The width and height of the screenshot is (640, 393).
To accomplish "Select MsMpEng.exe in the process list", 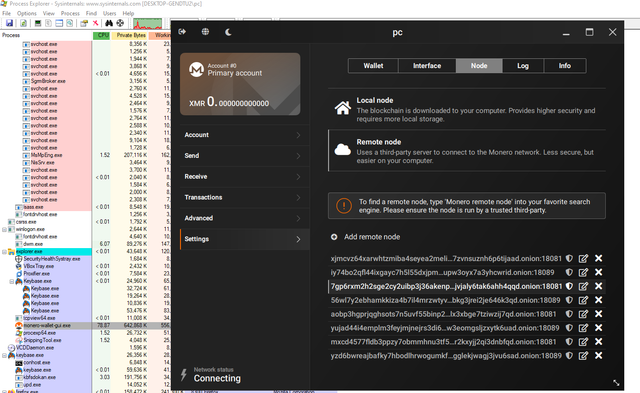I will (x=47, y=155).
